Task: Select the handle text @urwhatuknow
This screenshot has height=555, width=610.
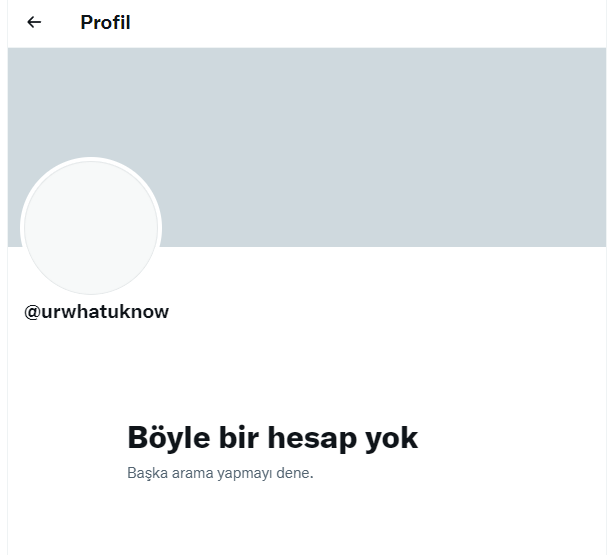Action: pyautogui.click(x=96, y=312)
